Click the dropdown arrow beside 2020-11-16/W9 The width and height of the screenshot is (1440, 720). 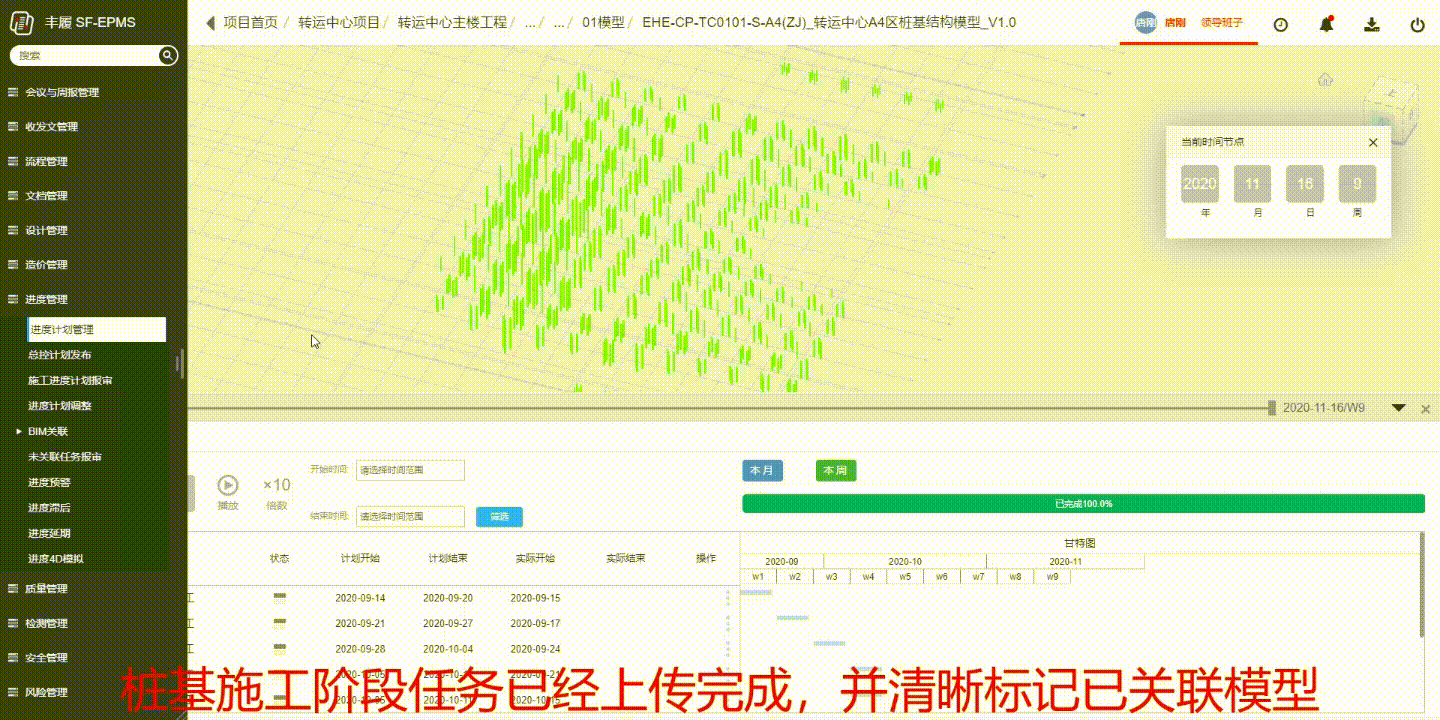click(x=1399, y=408)
